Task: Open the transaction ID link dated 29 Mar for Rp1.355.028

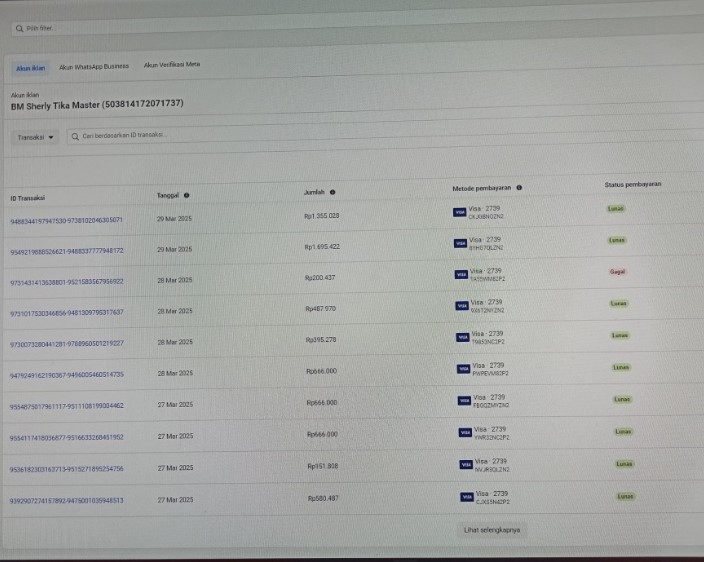Action: pos(66,220)
